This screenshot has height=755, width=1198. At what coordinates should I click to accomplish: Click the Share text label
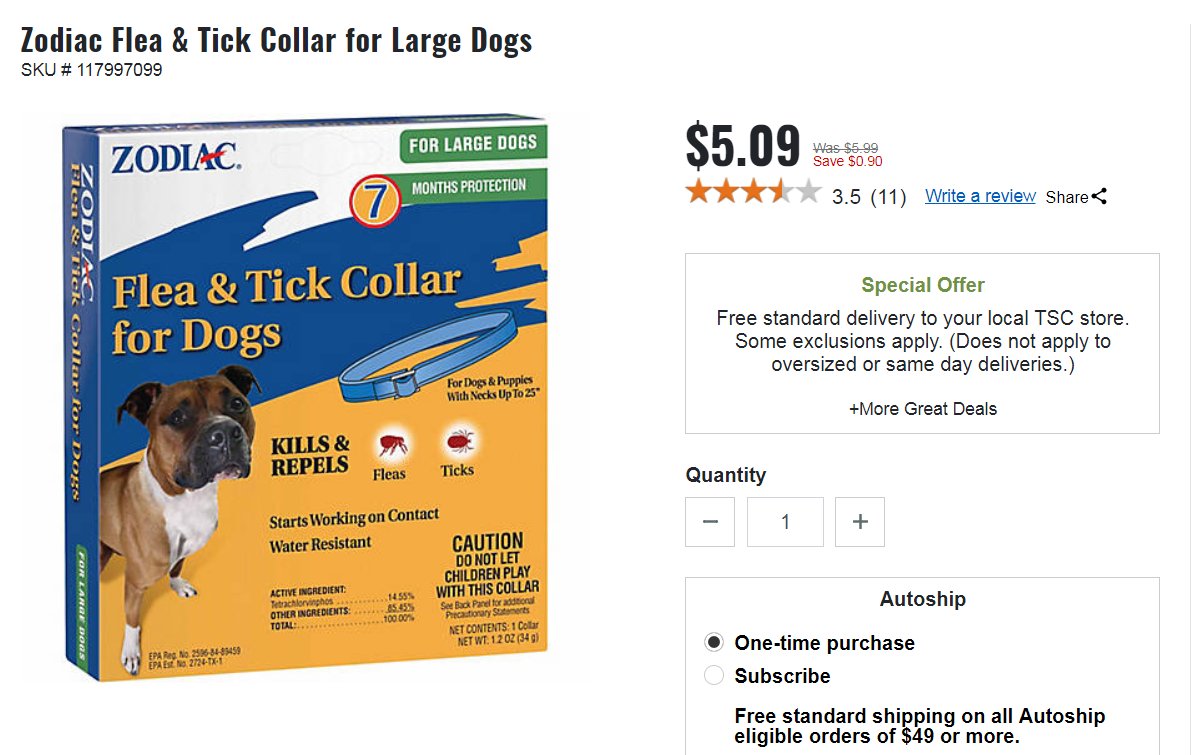[1066, 197]
